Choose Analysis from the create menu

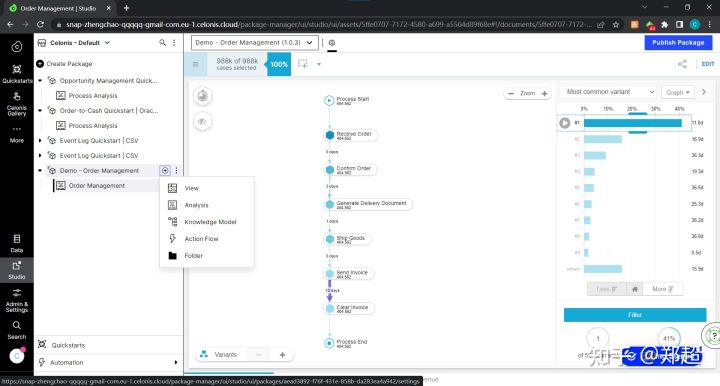coord(207,205)
